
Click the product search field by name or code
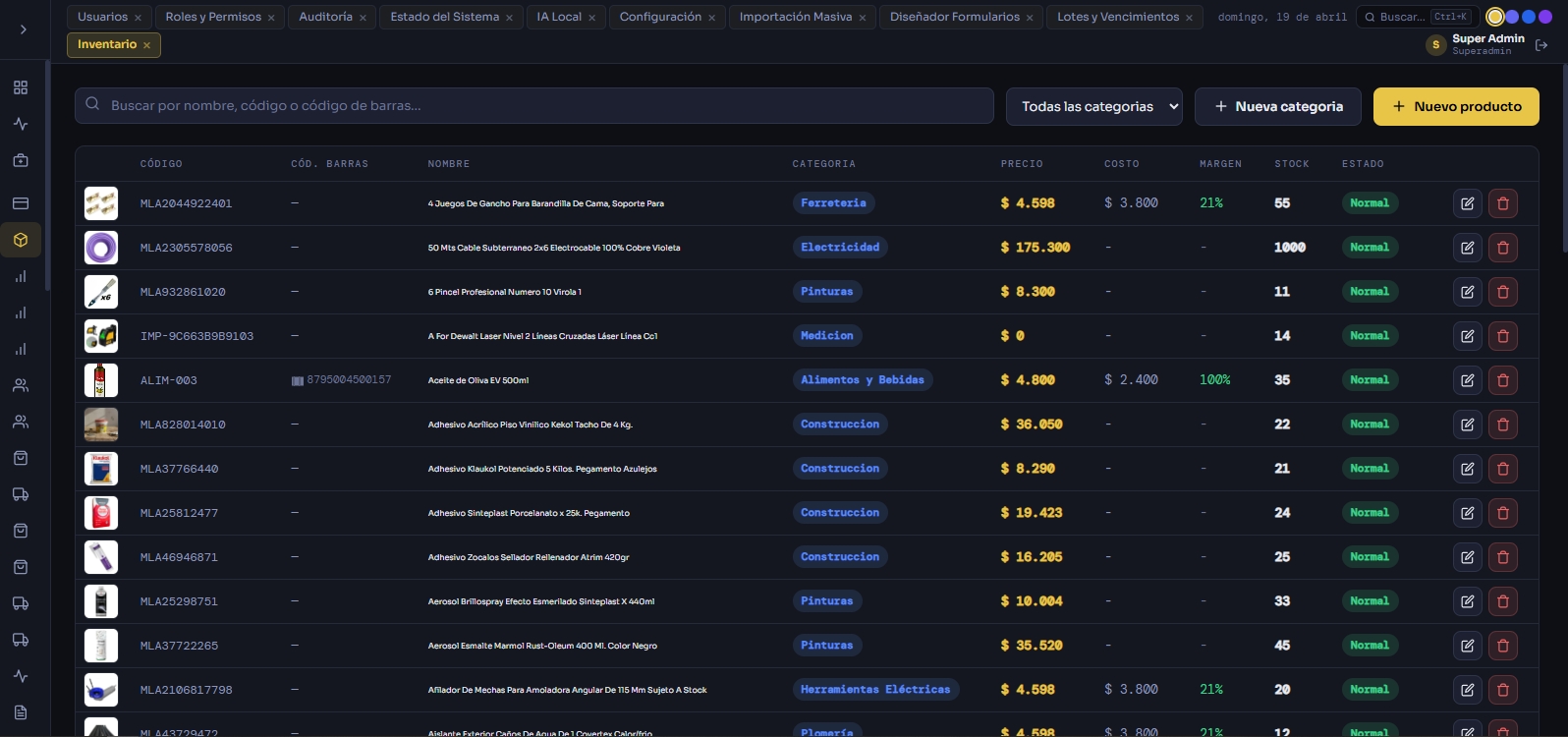pyautogui.click(x=533, y=105)
